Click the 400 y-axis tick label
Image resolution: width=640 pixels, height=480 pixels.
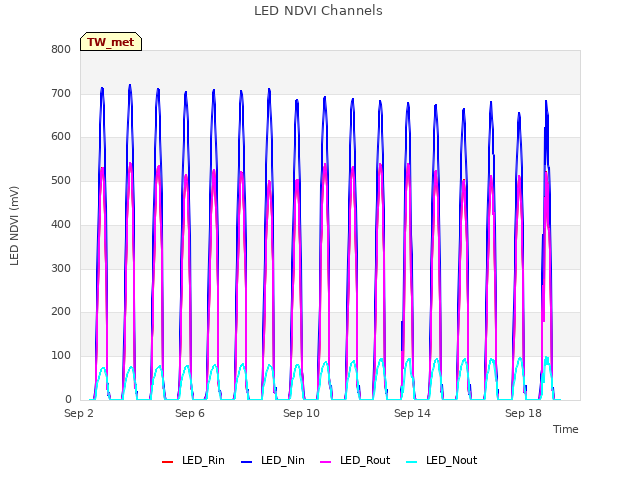[x=61, y=224]
